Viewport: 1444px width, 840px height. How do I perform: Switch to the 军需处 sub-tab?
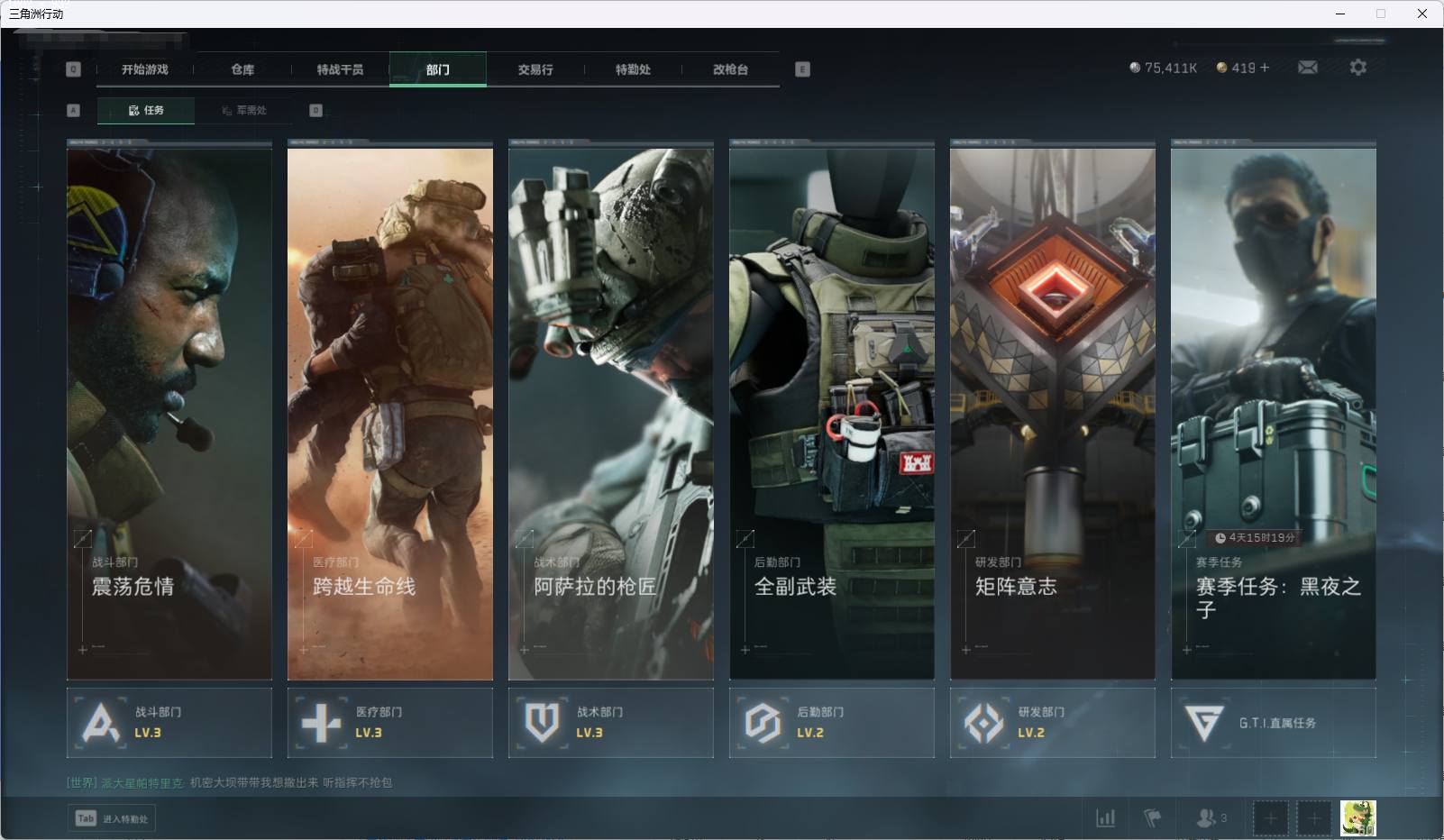[243, 110]
